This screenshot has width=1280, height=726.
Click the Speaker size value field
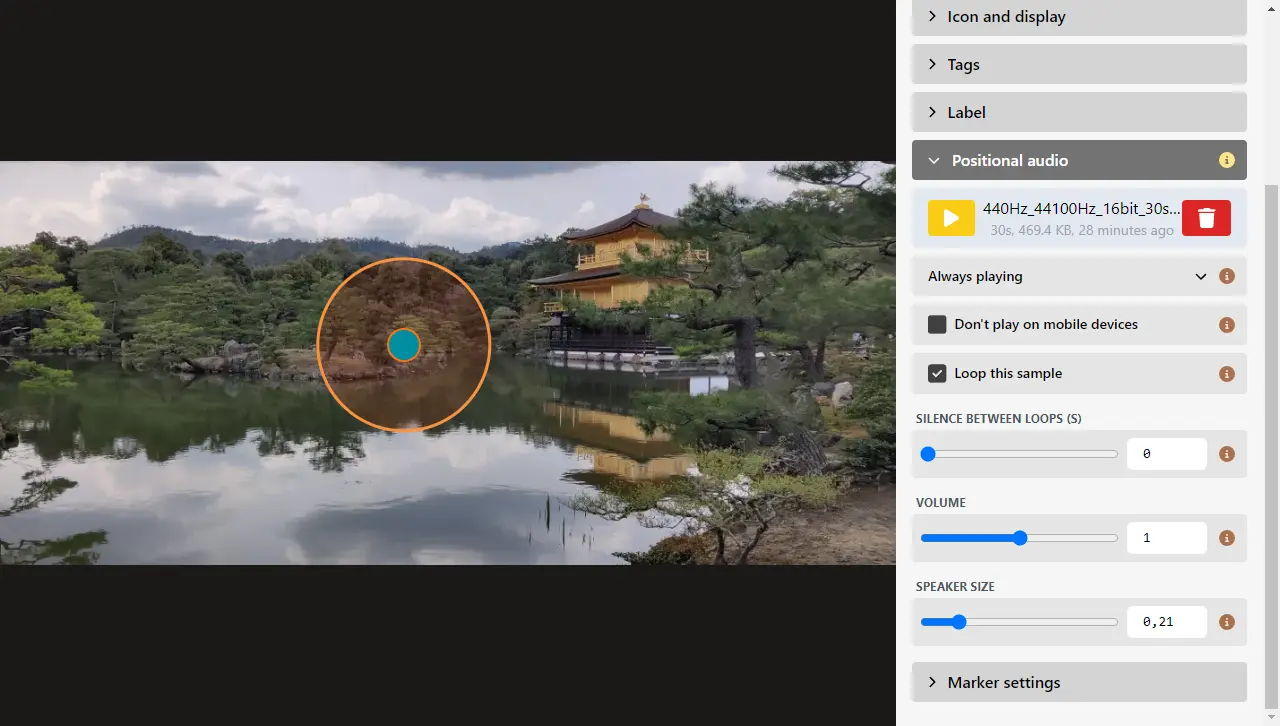1166,622
